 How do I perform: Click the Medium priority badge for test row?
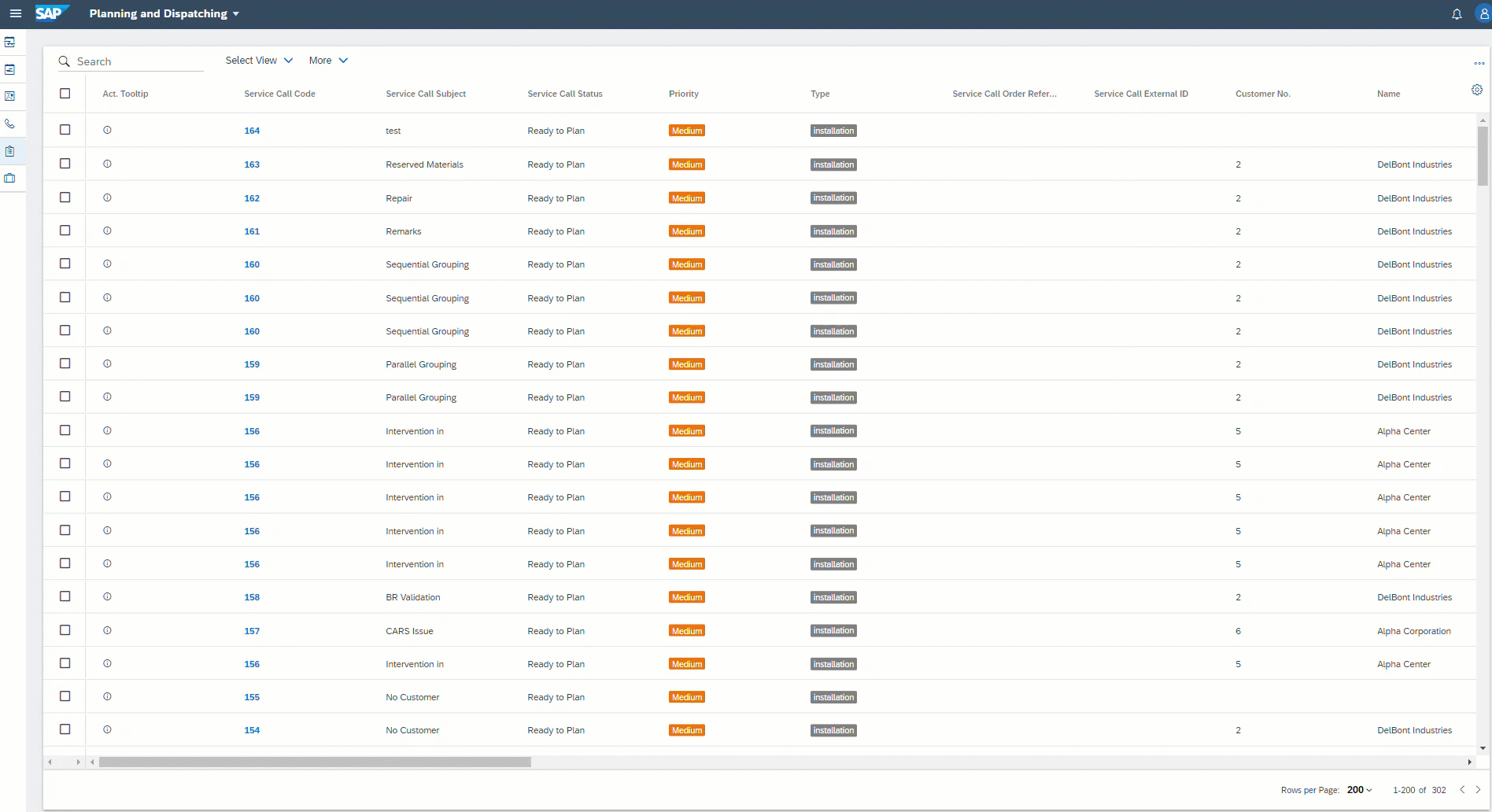[687, 131]
